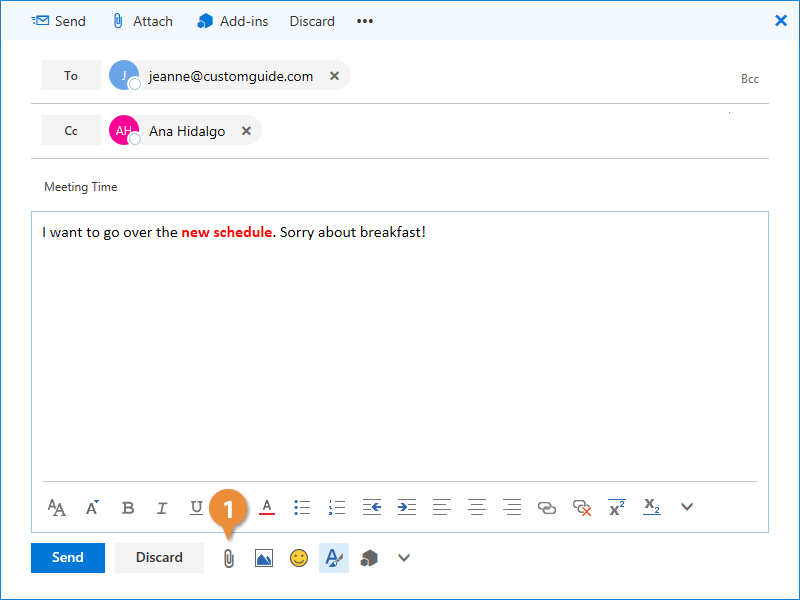This screenshot has width=800, height=600.
Task: Open the add-ins icon in bottom bar
Action: (x=369, y=558)
